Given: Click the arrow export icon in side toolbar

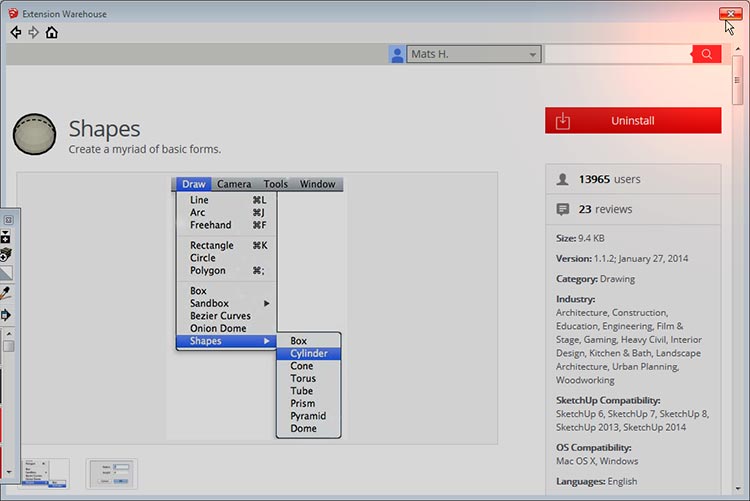Looking at the screenshot, I should click(6, 315).
